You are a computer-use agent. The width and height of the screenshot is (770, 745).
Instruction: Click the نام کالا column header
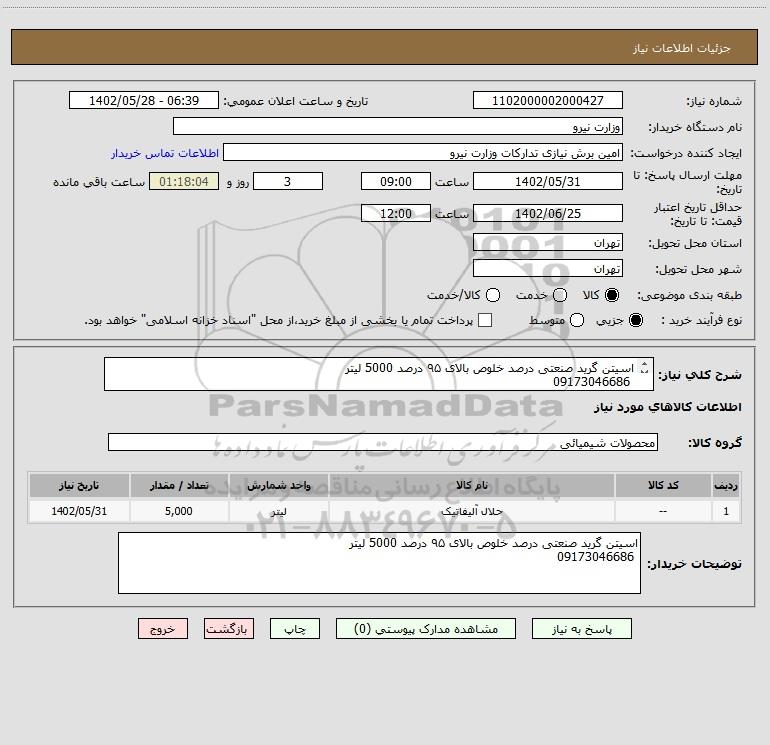coord(471,485)
